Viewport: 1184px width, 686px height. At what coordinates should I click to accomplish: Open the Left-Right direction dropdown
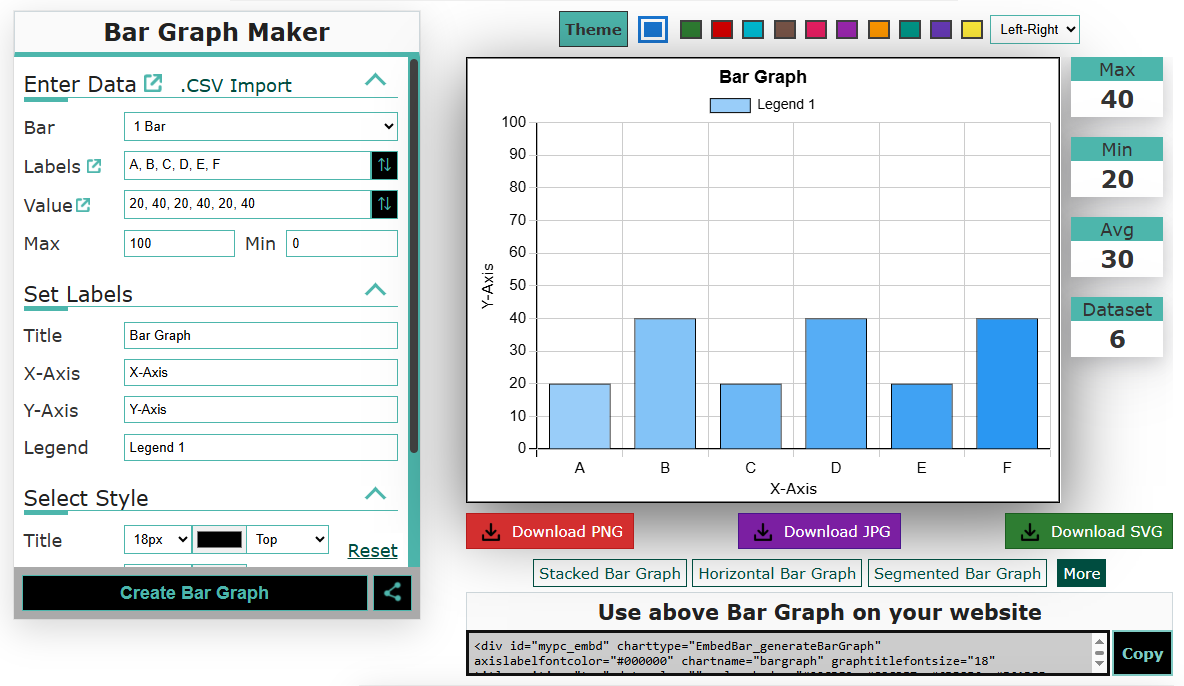click(1034, 29)
